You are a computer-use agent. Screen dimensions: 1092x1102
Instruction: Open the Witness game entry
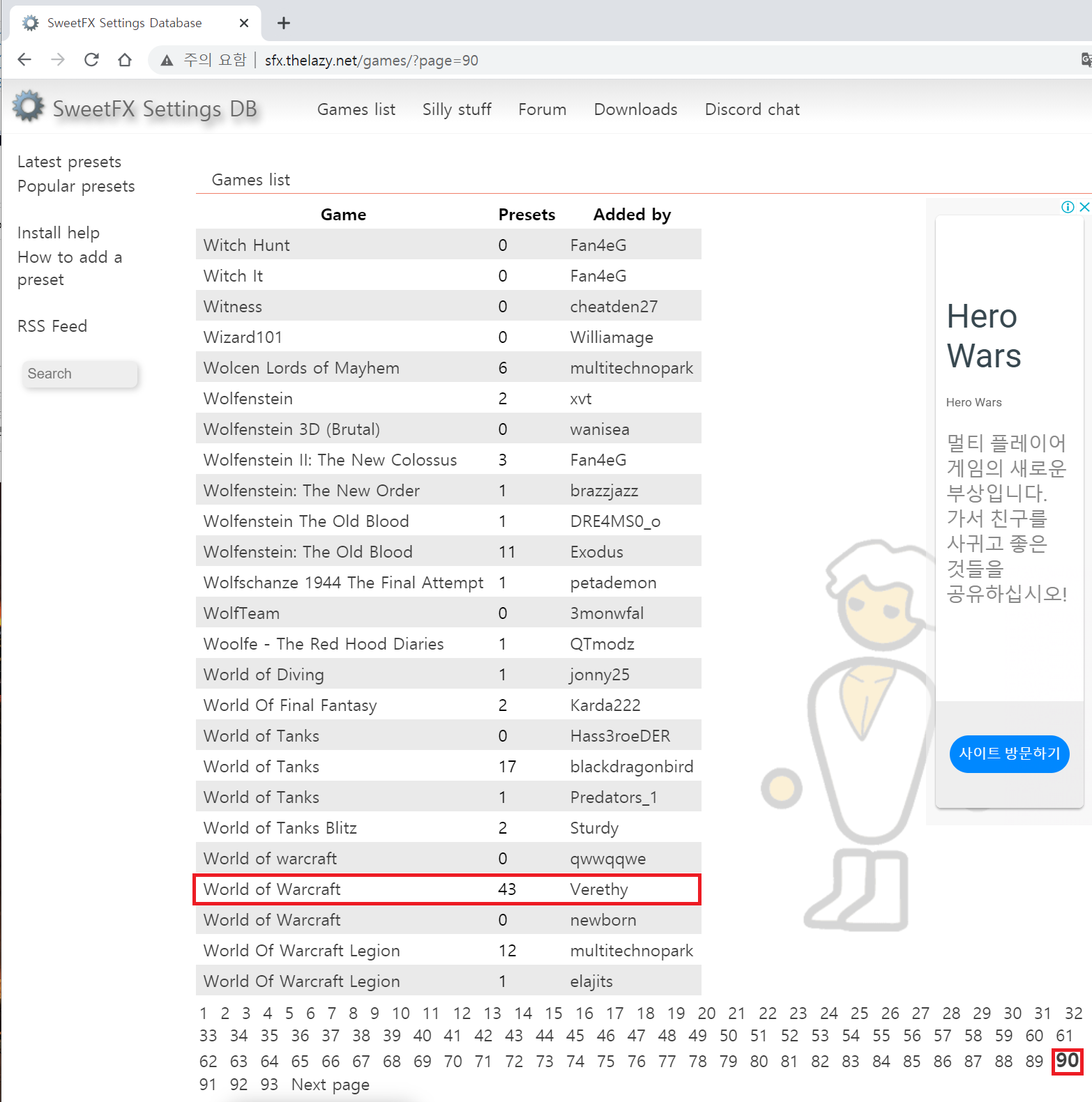point(233,307)
